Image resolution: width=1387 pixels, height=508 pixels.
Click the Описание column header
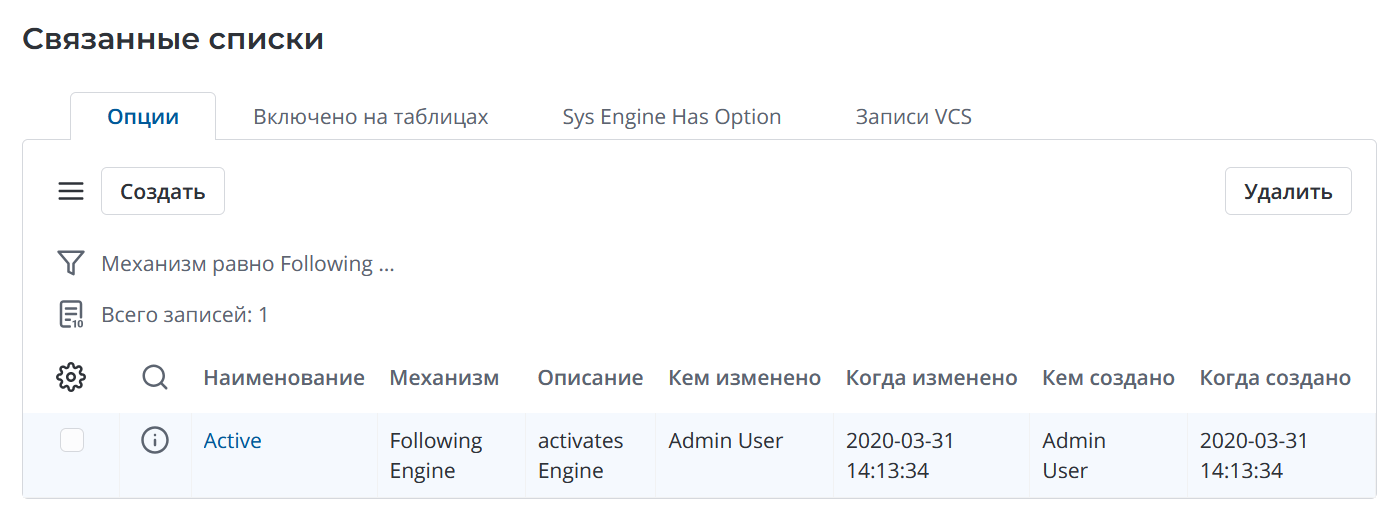point(590,378)
